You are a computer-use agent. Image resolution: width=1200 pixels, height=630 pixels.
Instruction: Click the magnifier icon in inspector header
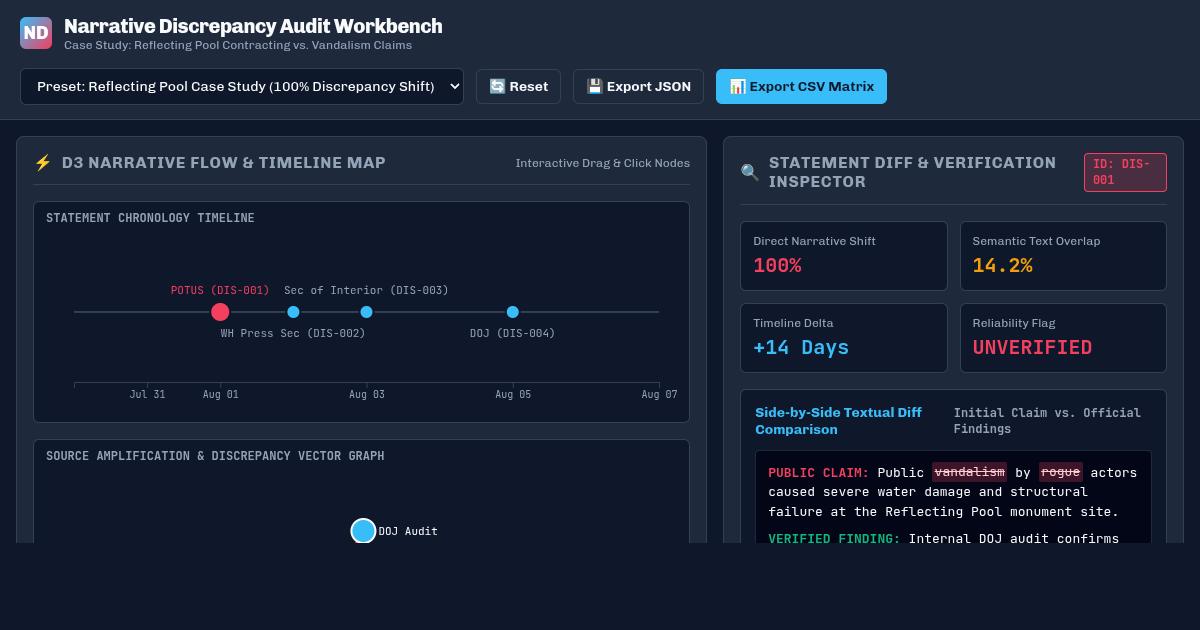[x=750, y=172]
